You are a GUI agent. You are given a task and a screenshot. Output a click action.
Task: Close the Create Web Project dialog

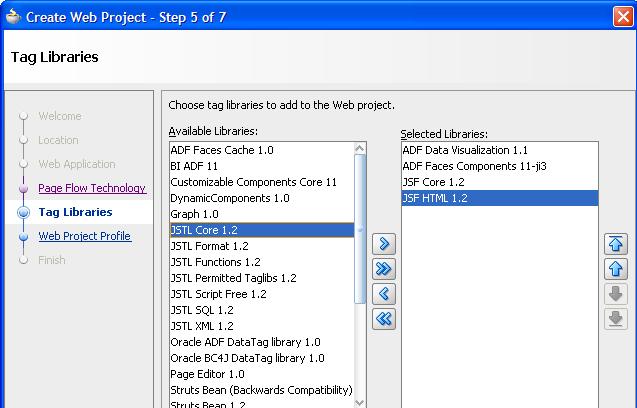click(620, 17)
